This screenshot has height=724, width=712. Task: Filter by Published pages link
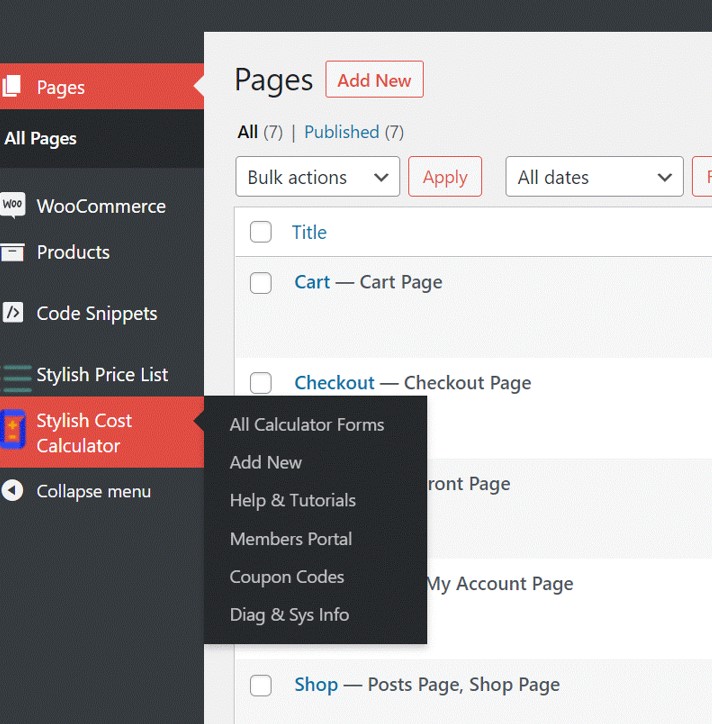[342, 132]
